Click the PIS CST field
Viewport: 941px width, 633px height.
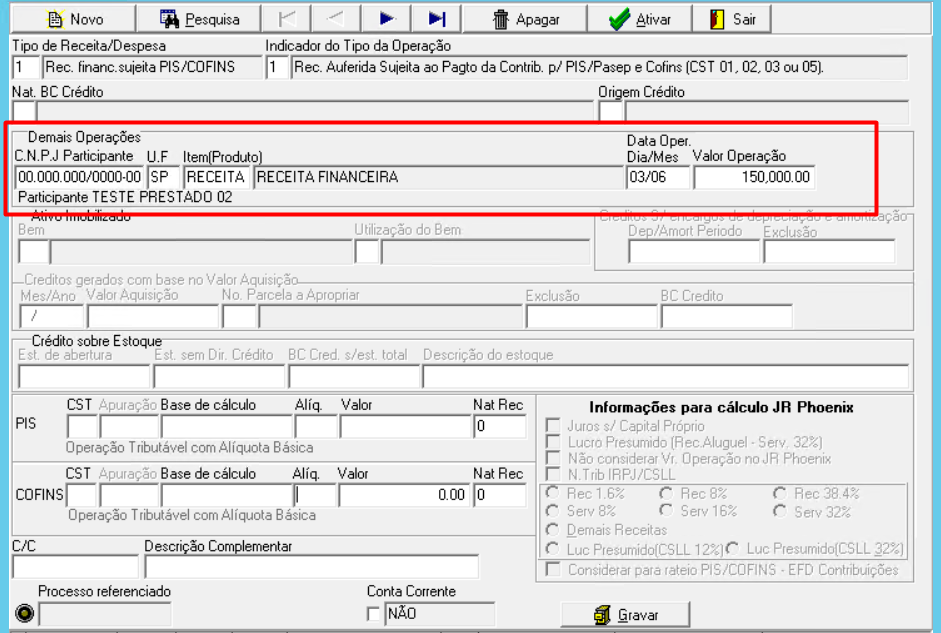(x=82, y=427)
